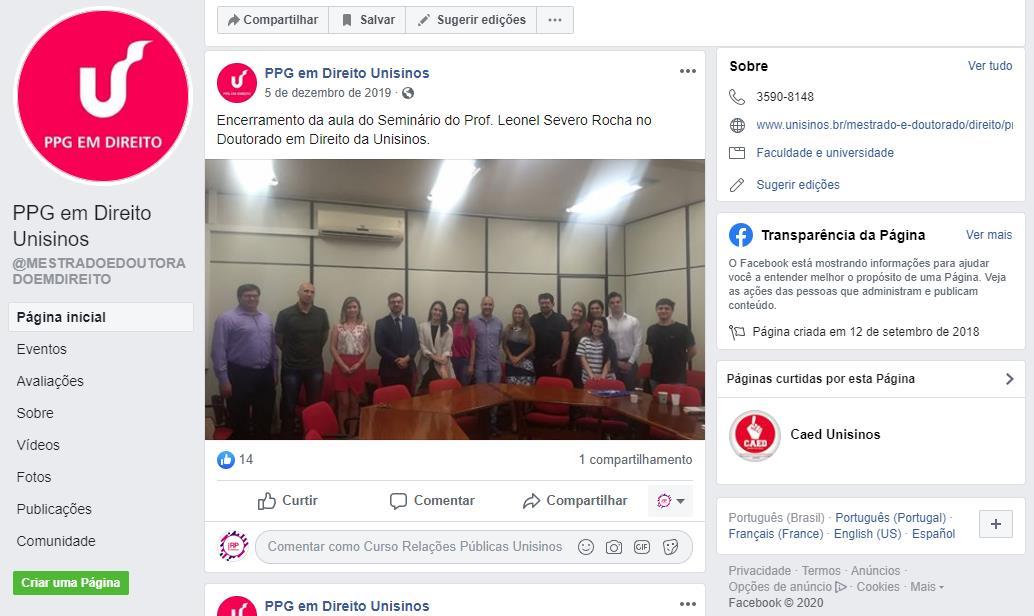Insert a GIF in the comment
This screenshot has height=616, width=1034.
coord(642,547)
